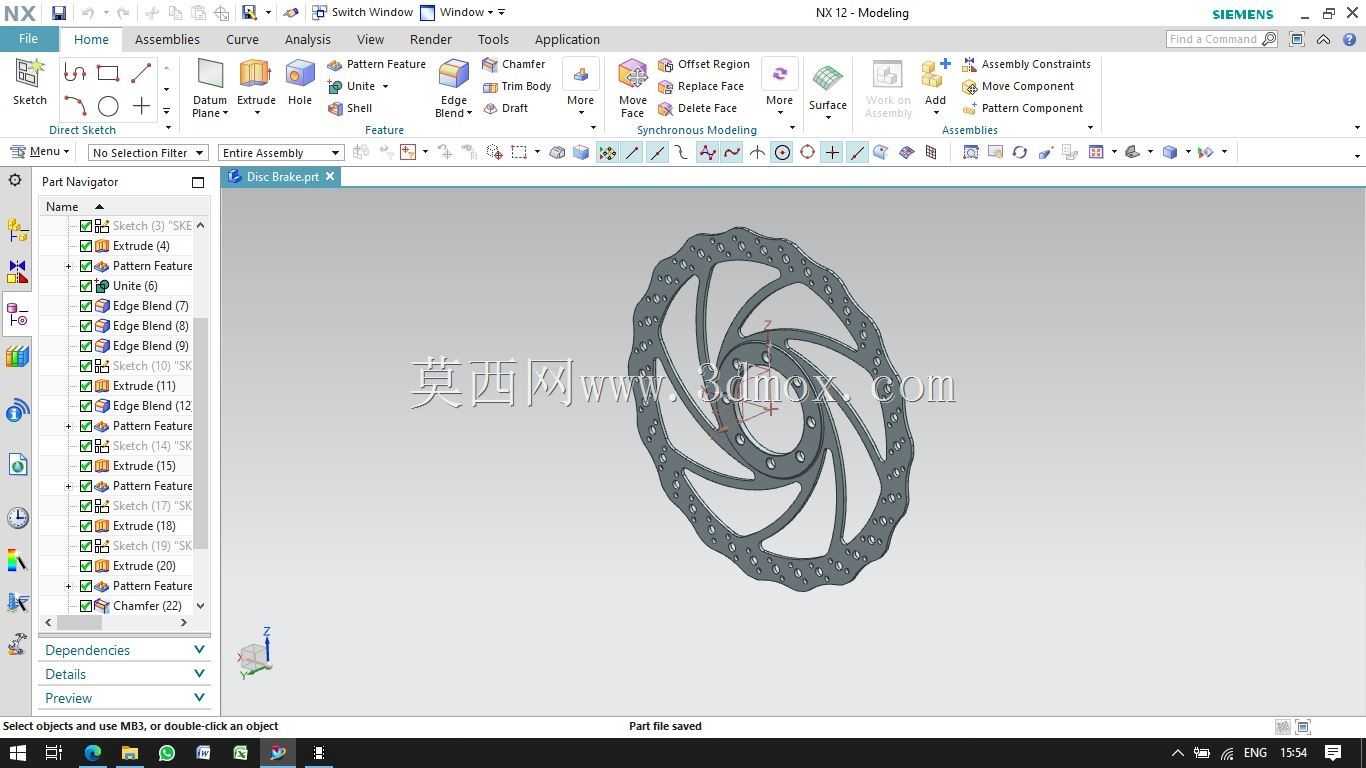1366x768 pixels.
Task: Click inside the Find a Command box
Action: (x=1212, y=39)
